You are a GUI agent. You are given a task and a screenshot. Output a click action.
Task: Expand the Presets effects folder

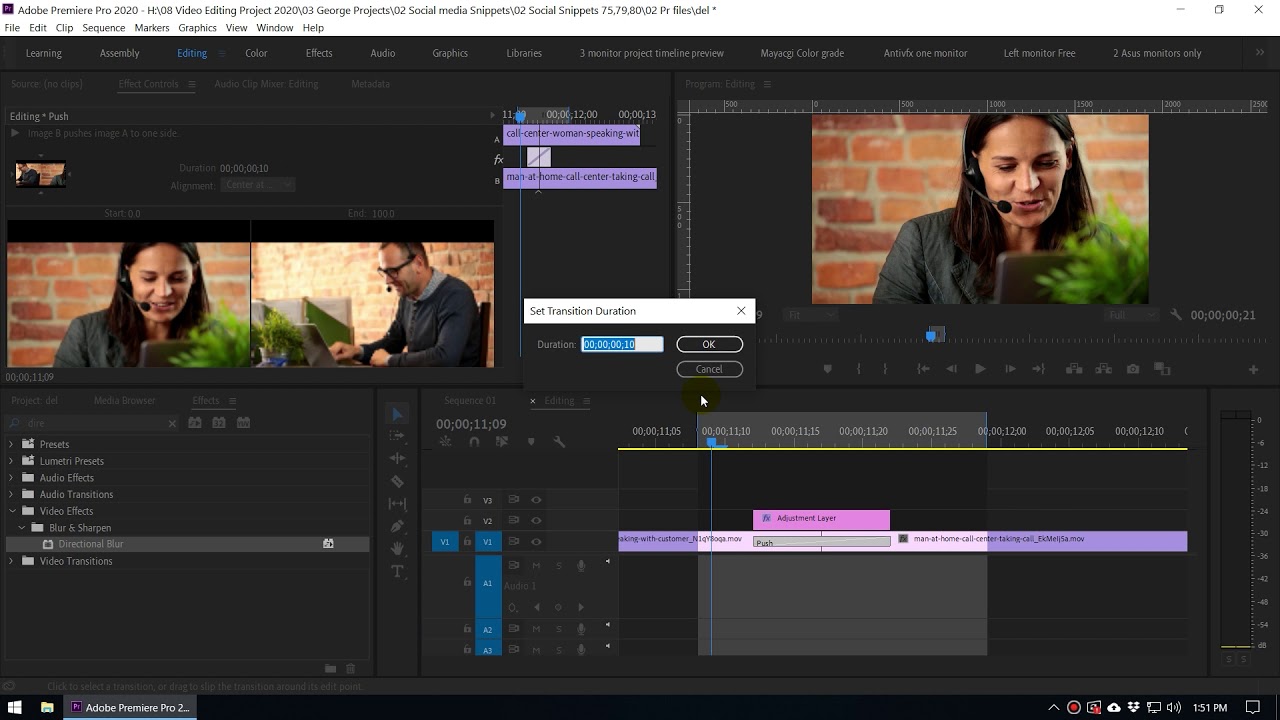click(x=12, y=444)
